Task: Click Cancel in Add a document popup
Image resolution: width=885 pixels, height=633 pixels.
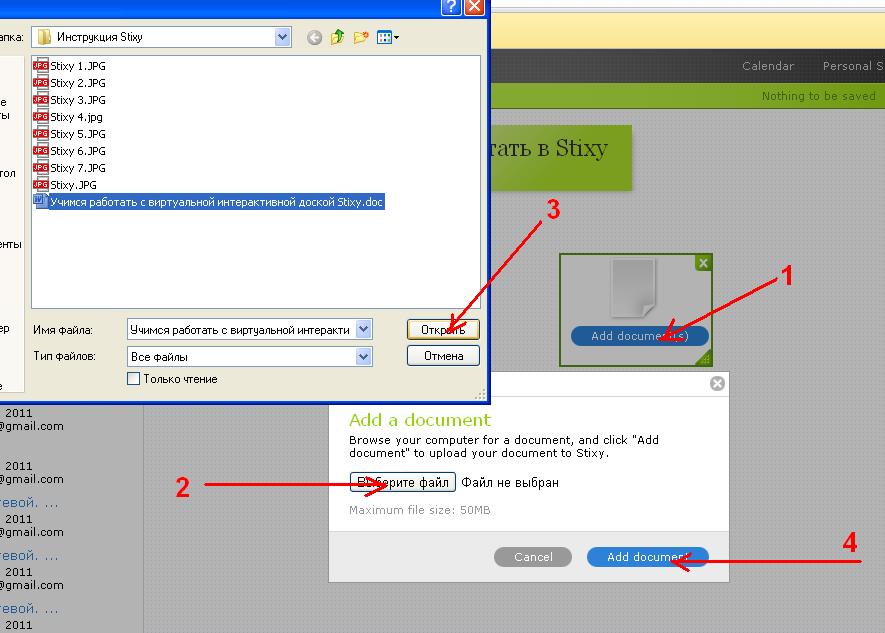Action: click(x=533, y=557)
